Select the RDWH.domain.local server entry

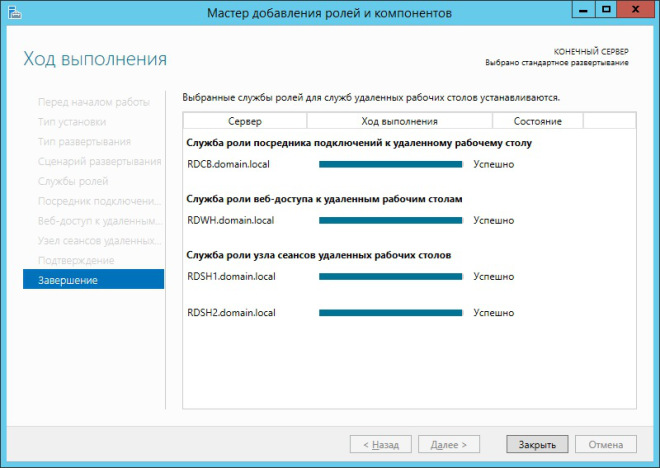[x=230, y=220]
